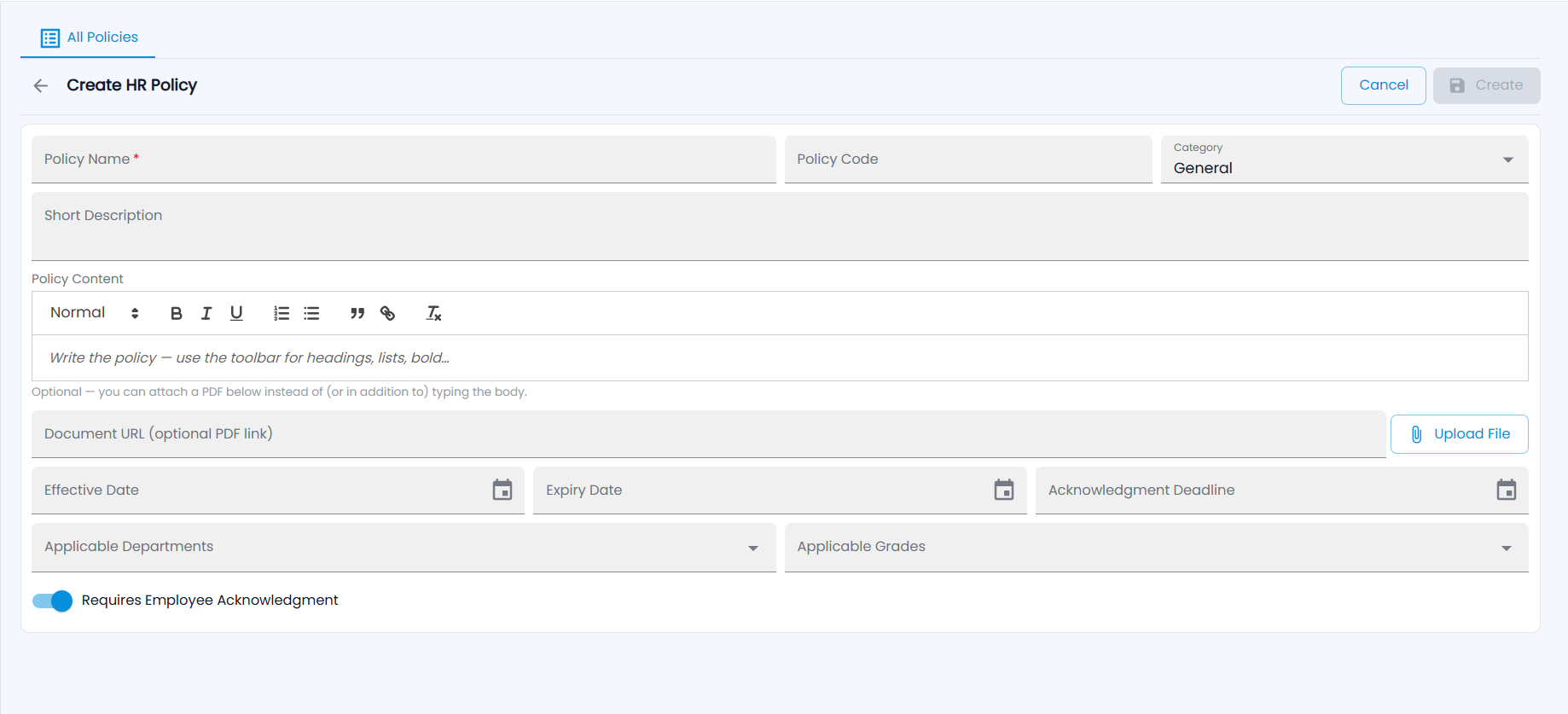
Task: Open the Category dropdown showing General
Action: [1344, 160]
